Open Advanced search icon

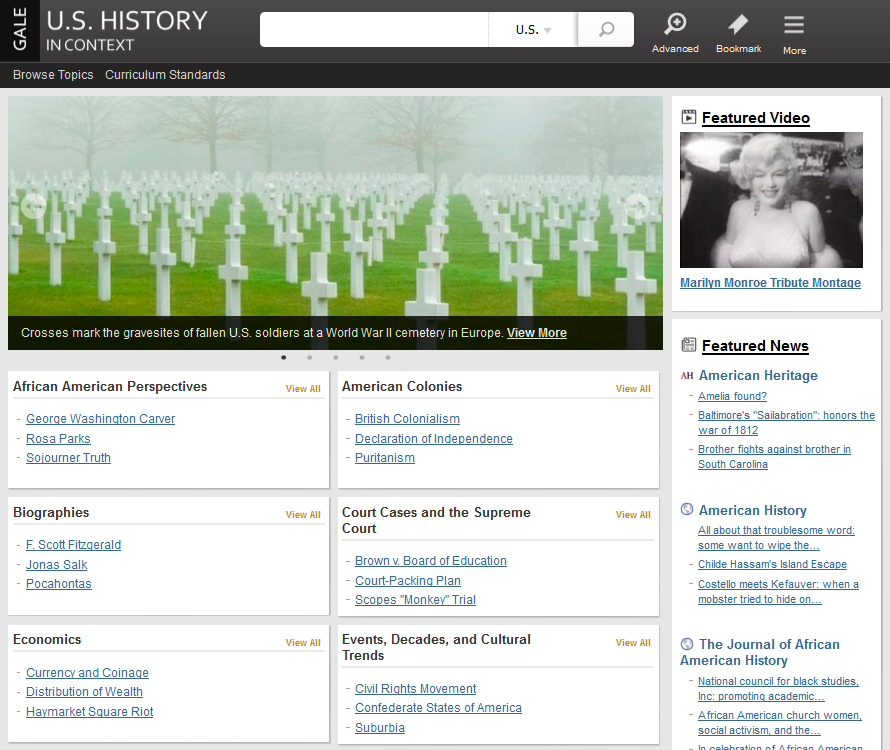[675, 25]
